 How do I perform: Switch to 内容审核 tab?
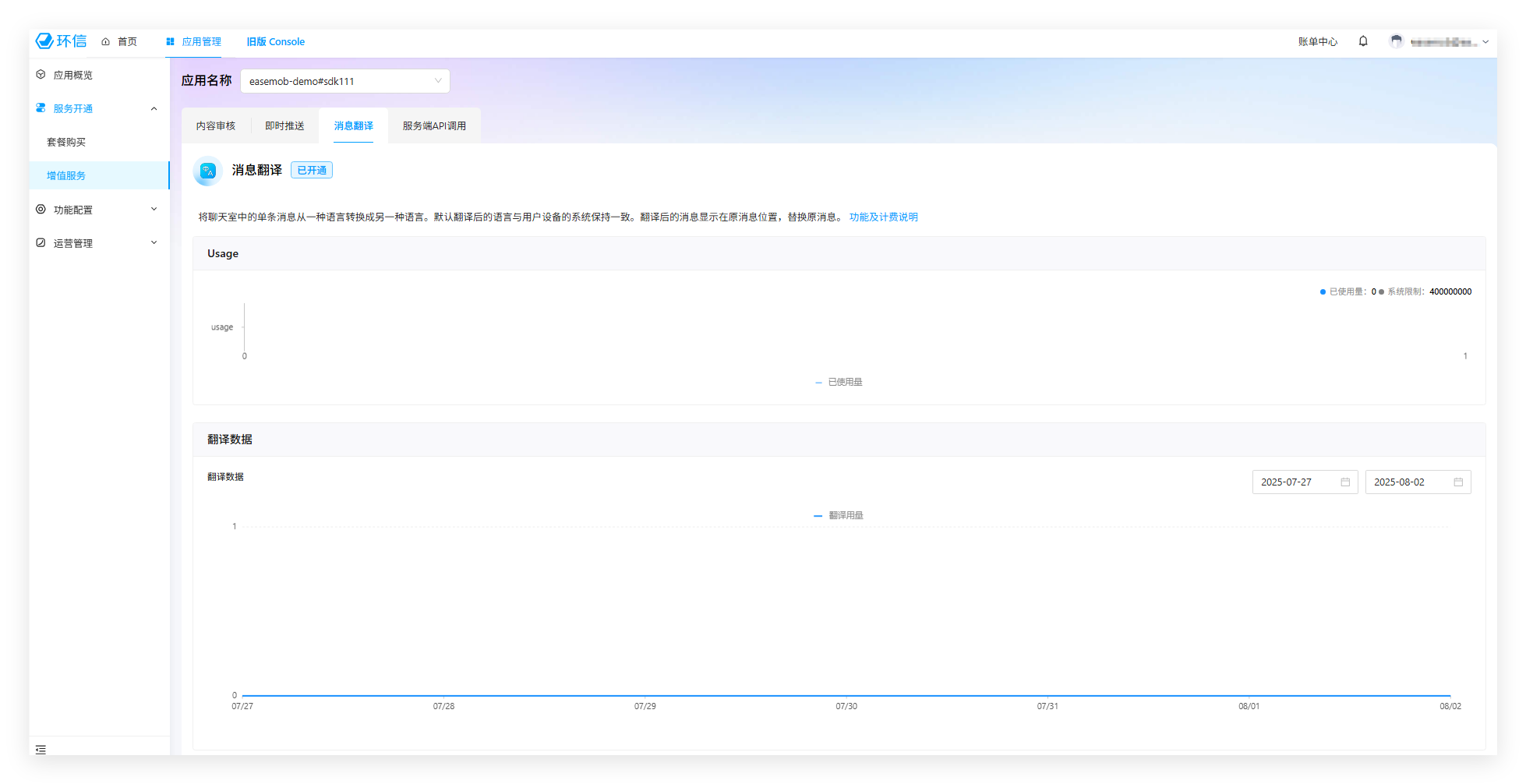point(216,125)
